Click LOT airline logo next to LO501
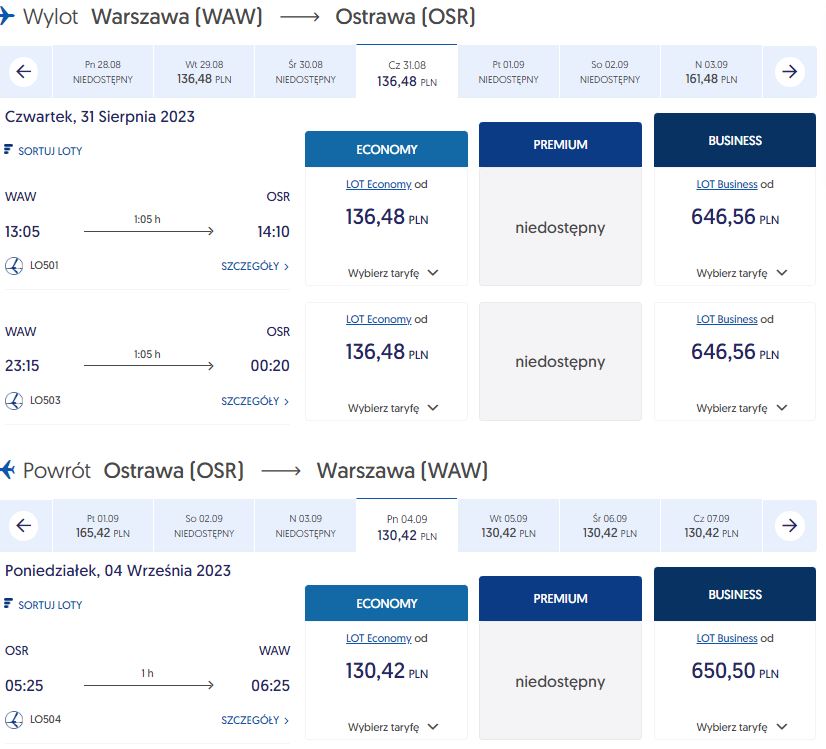Screen dimensions: 826x749 pos(14,265)
